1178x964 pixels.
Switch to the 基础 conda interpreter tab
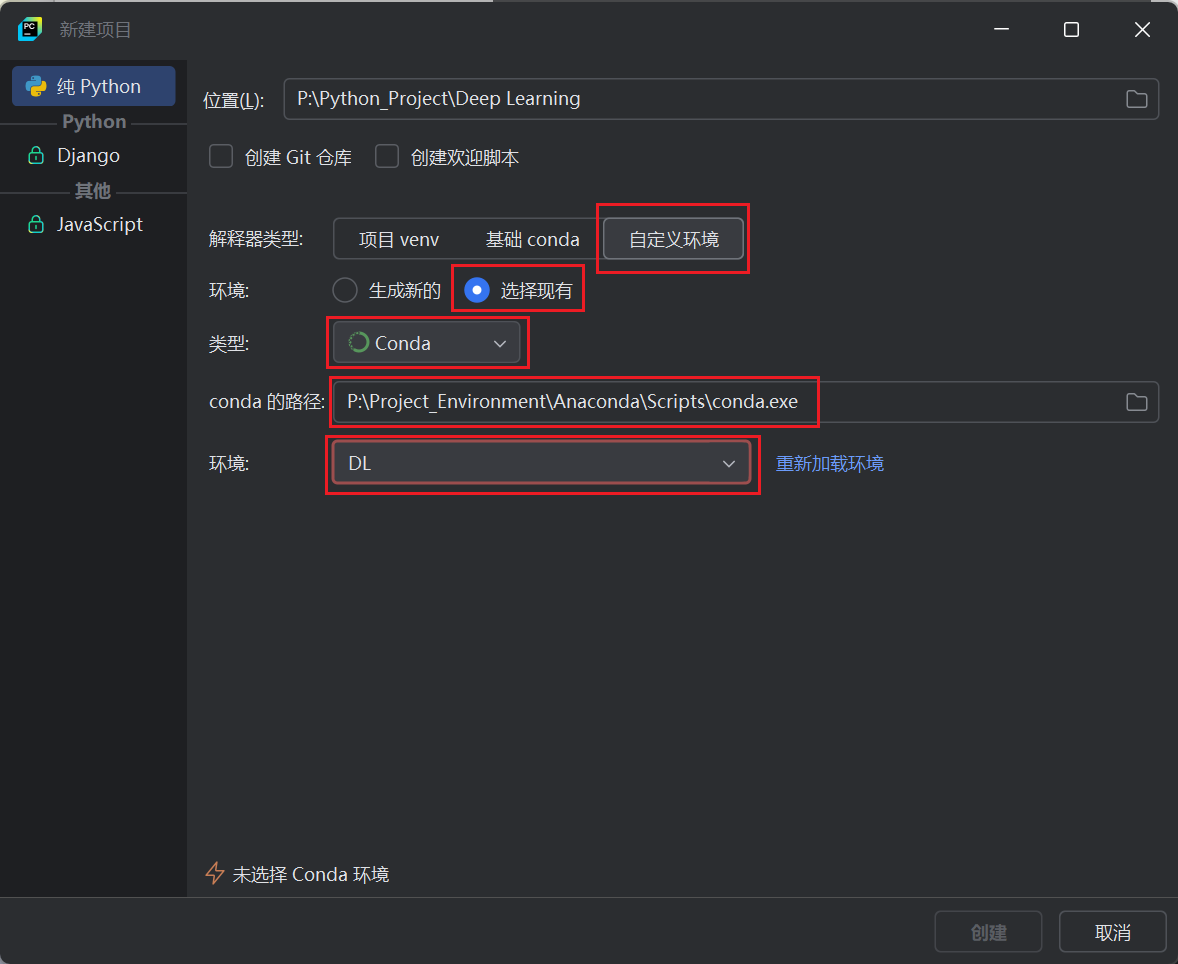pyautogui.click(x=533, y=239)
